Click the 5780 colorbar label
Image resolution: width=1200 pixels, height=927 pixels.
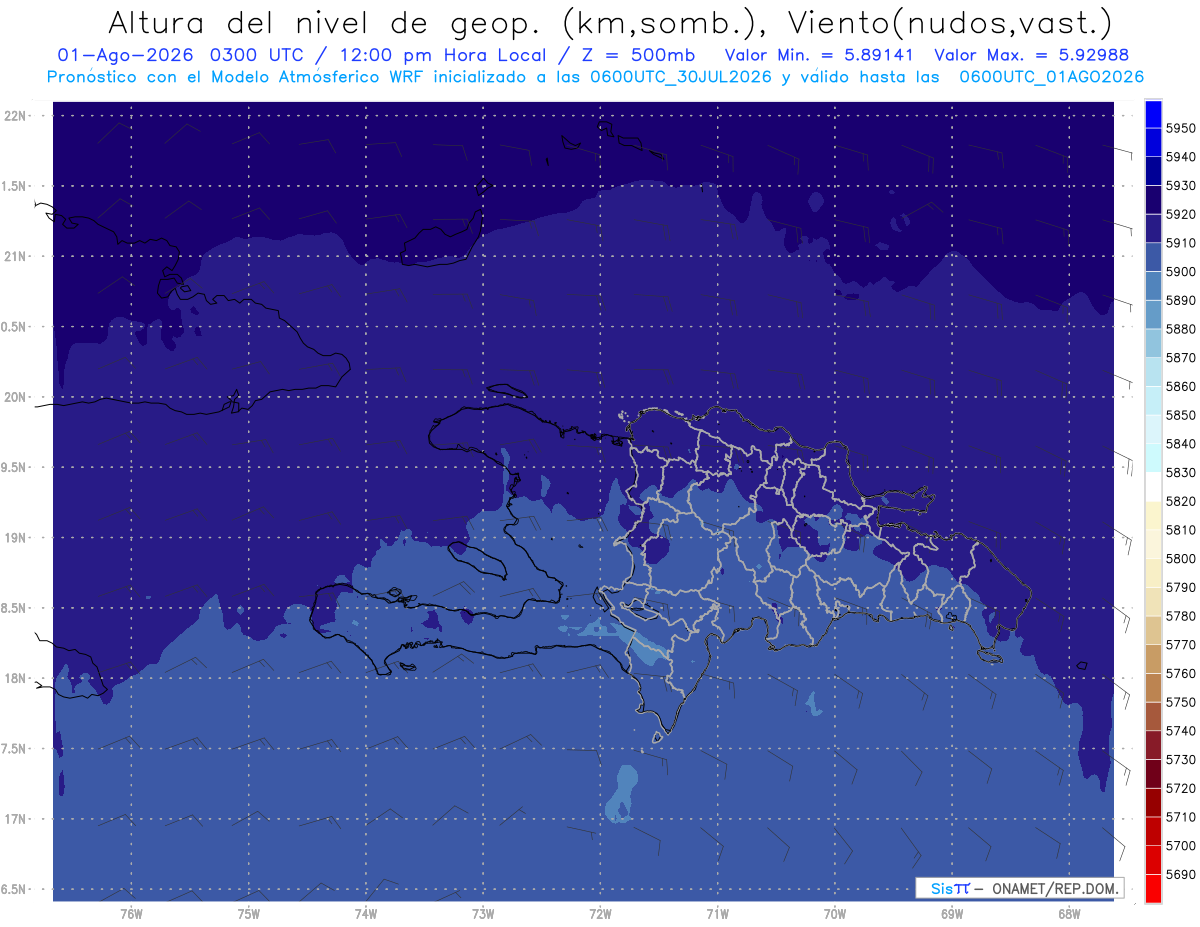1181,616
